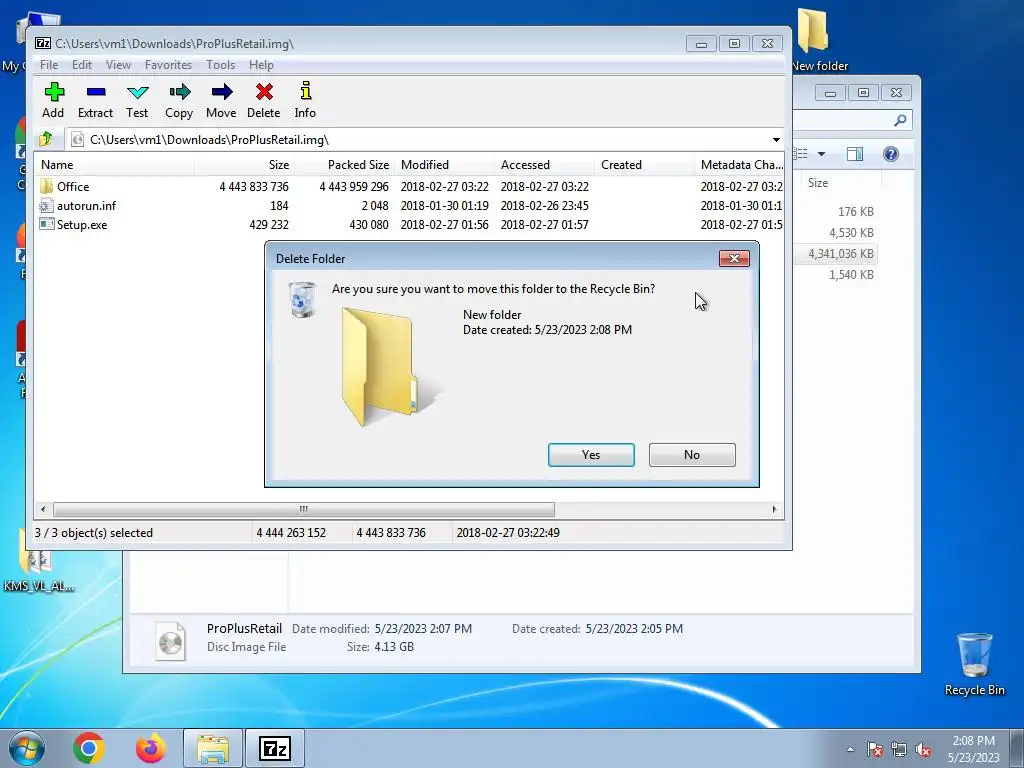Sort by Accessed column header

pyautogui.click(x=544, y=165)
